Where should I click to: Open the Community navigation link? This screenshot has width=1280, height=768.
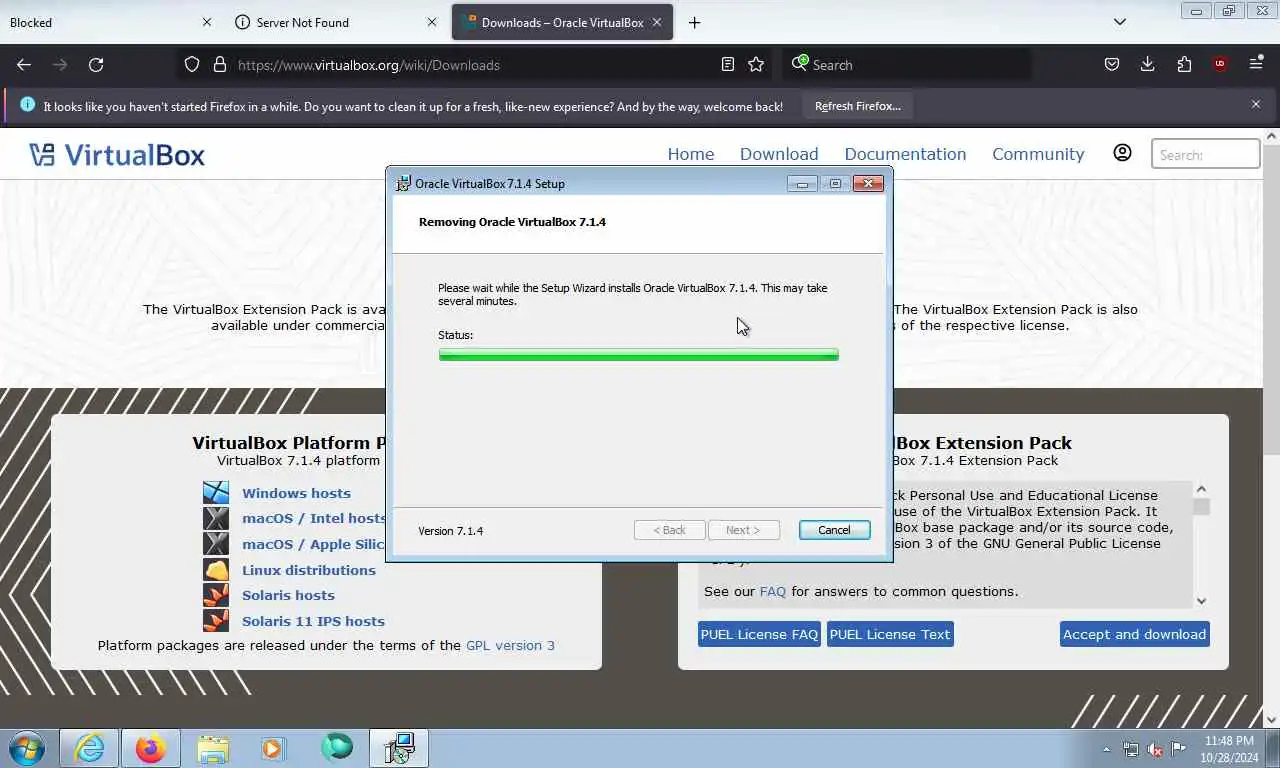pos(1038,154)
